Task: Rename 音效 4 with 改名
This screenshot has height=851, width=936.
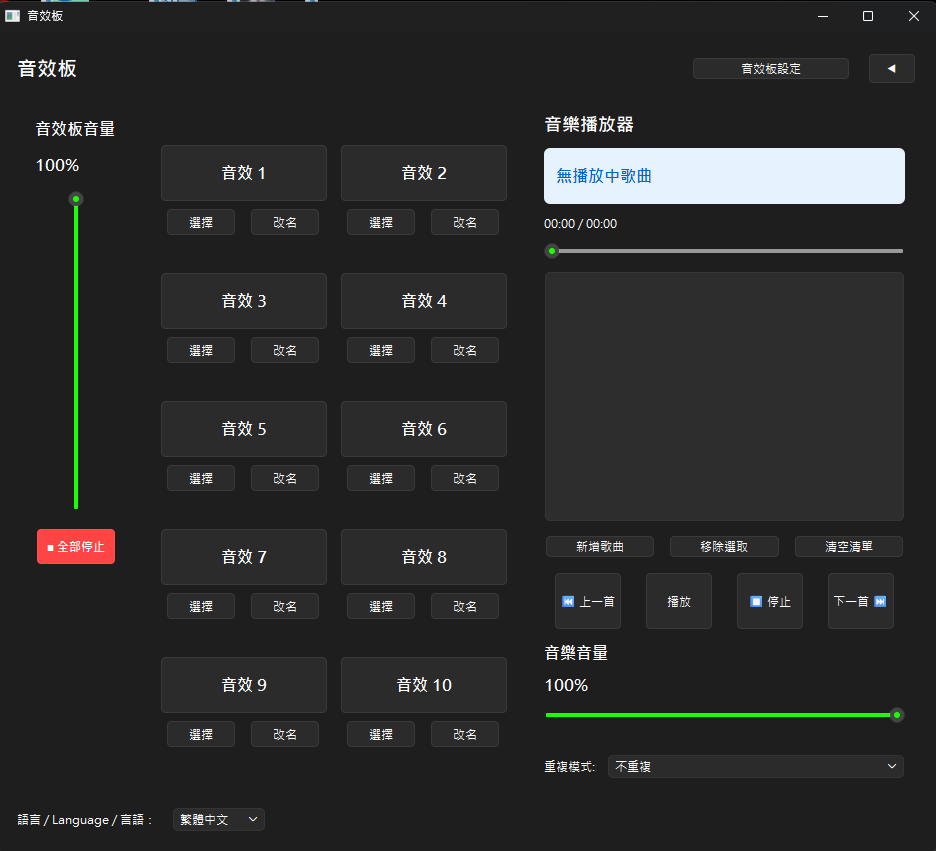Action: (464, 350)
